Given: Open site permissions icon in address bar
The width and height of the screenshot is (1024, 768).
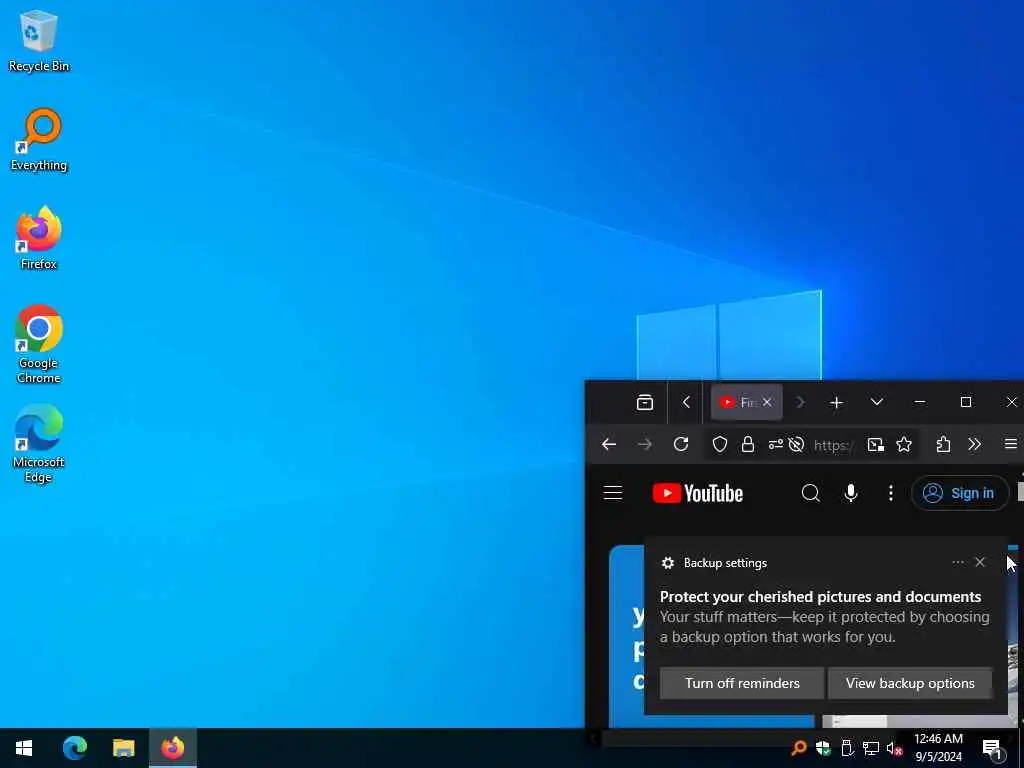Looking at the screenshot, I should [x=775, y=445].
